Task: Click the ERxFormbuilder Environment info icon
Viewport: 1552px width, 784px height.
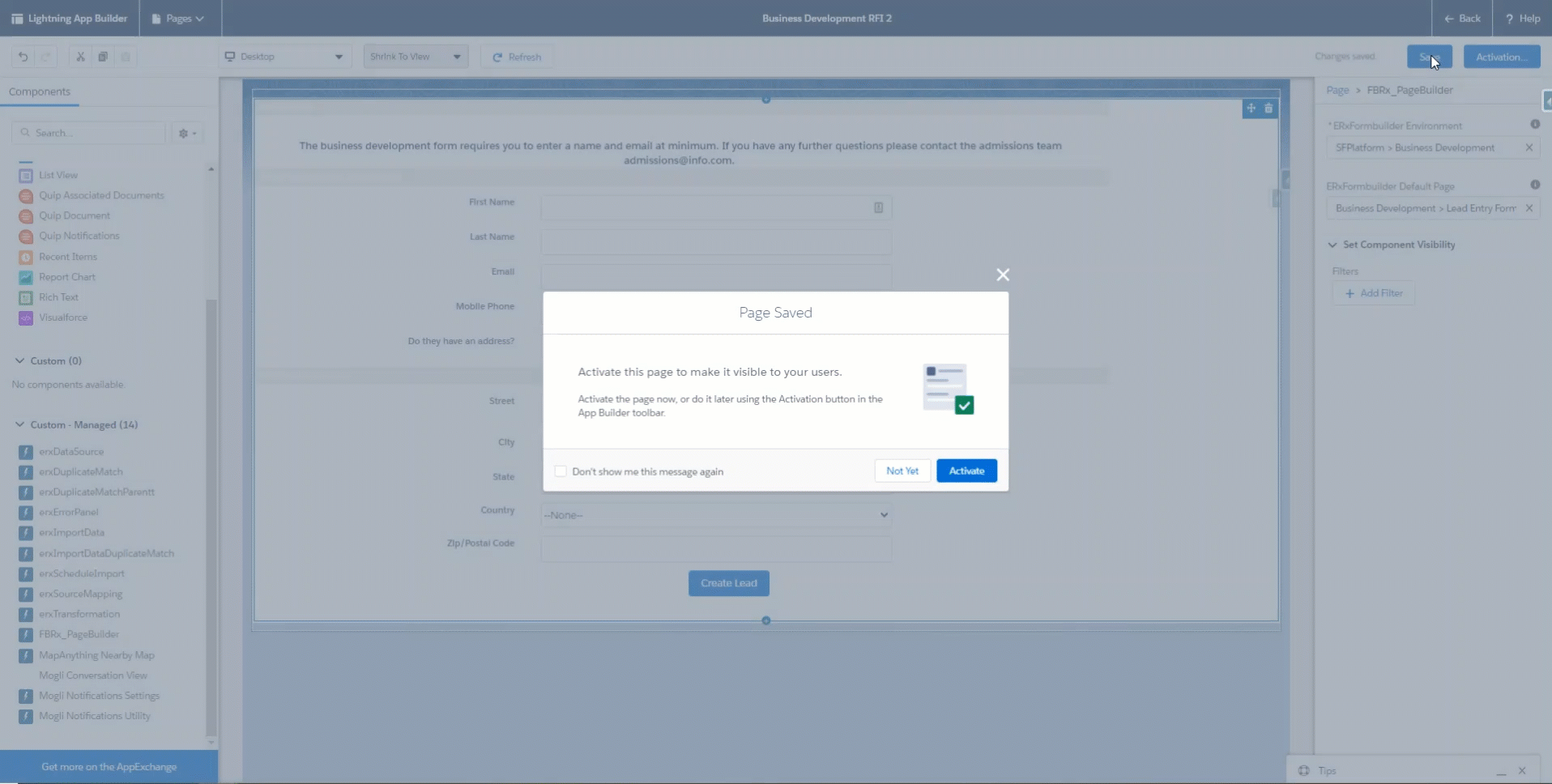Action: (1534, 125)
